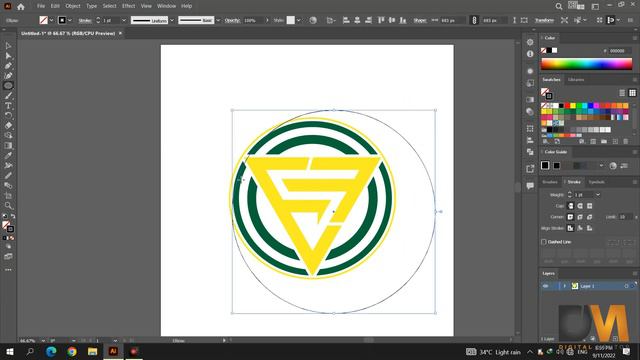Click horizontal align left icon
This screenshot has height=360, width=640.
346,20
